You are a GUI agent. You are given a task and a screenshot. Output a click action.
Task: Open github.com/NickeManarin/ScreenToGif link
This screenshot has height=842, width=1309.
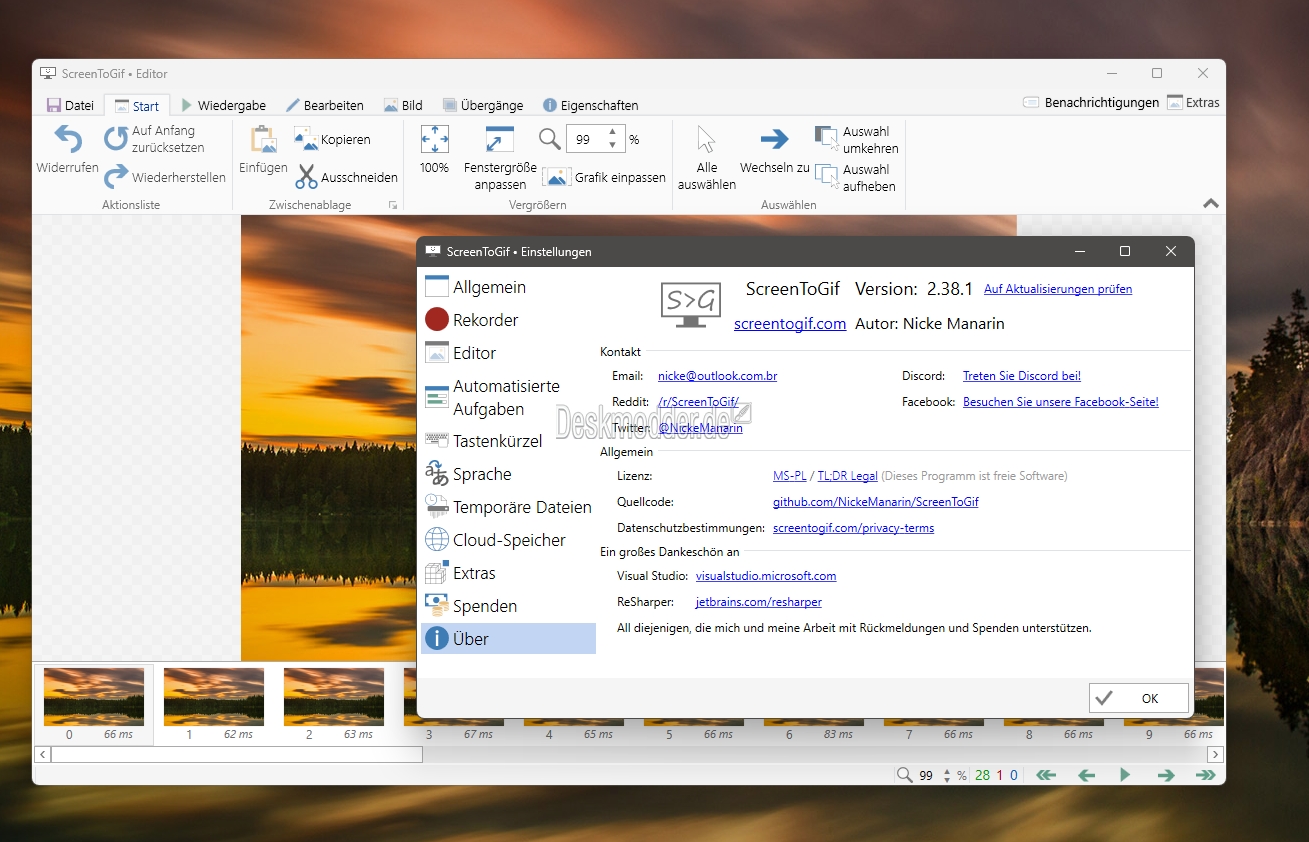tap(876, 502)
